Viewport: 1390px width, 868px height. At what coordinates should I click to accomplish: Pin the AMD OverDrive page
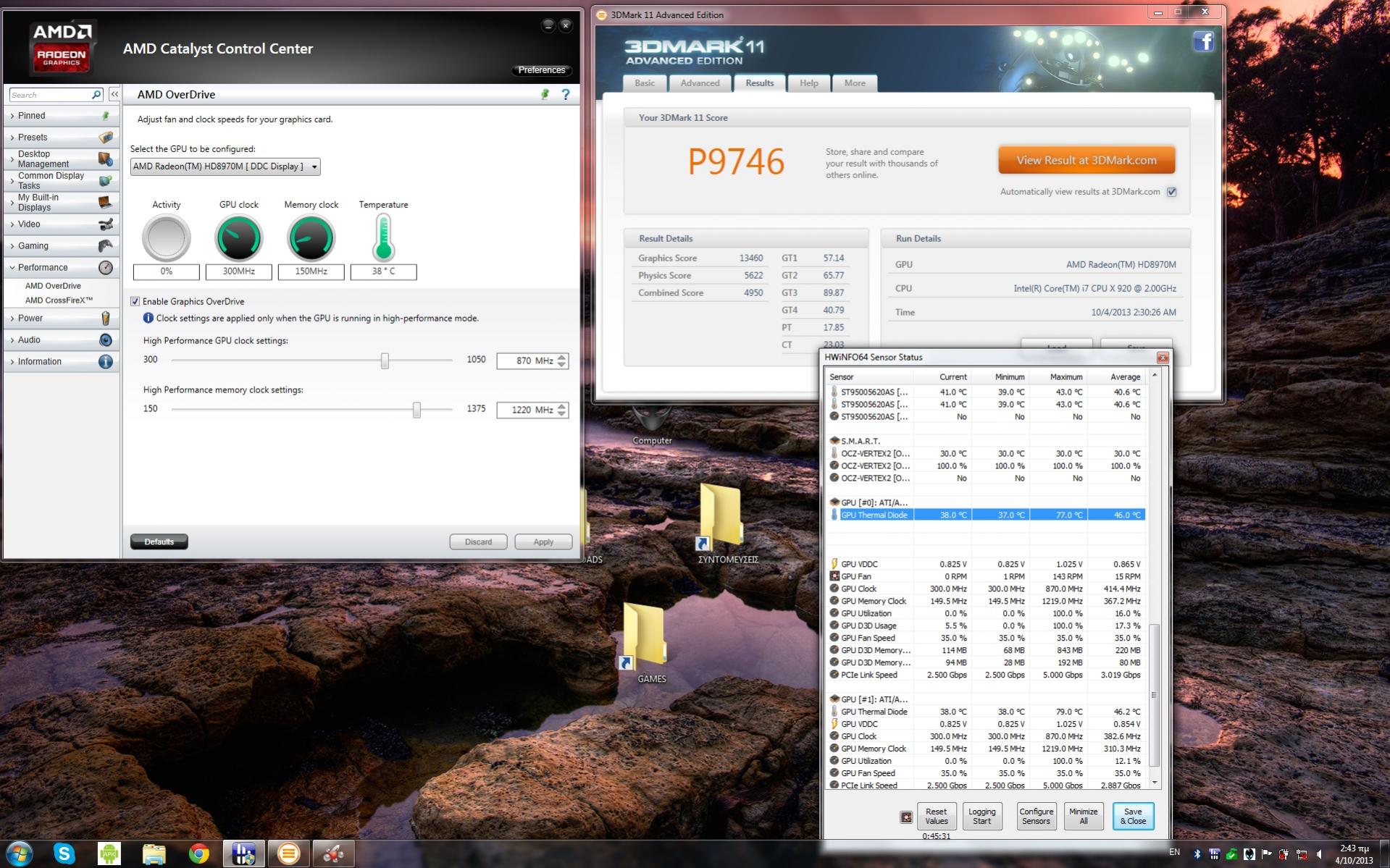pos(545,94)
